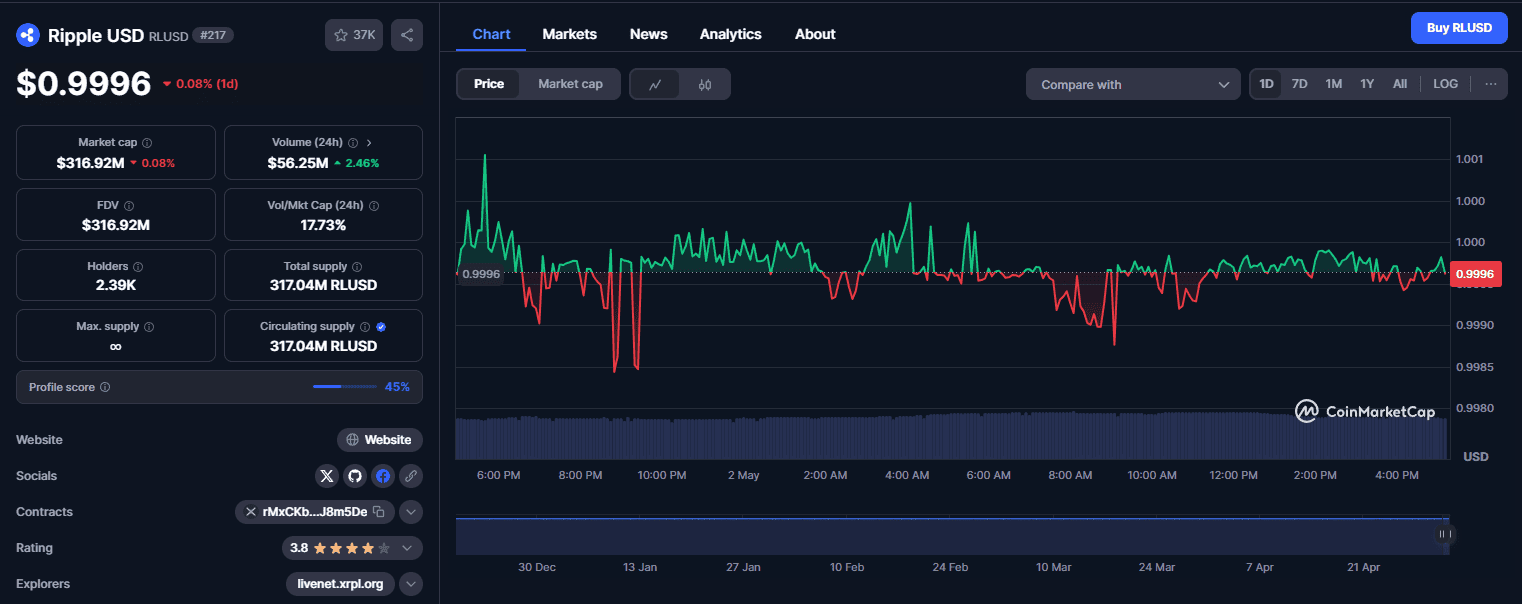Switch to candlestick chart icon
The width and height of the screenshot is (1522, 604).
coord(705,84)
